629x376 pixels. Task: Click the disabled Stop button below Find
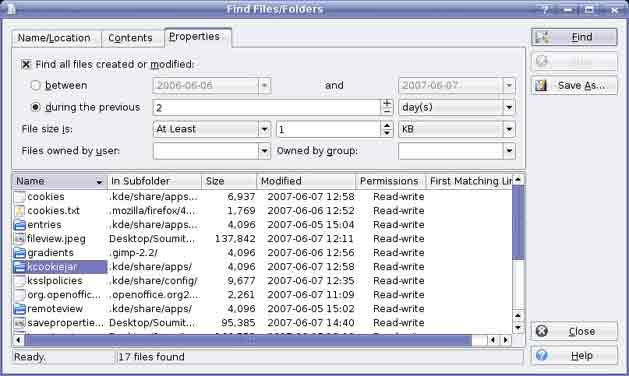tap(574, 61)
